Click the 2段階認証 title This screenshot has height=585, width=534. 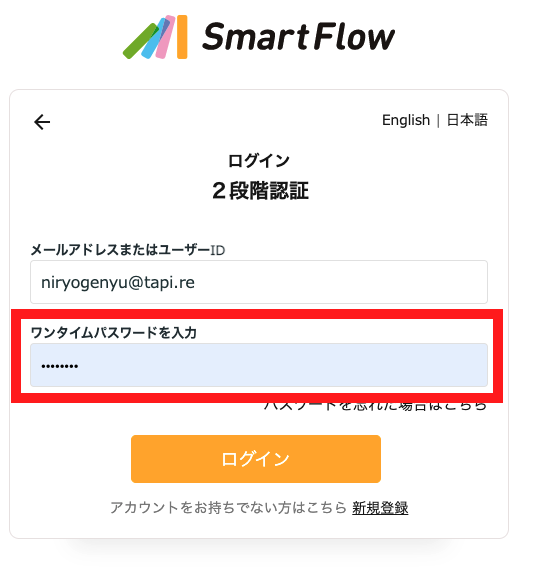pos(260,191)
